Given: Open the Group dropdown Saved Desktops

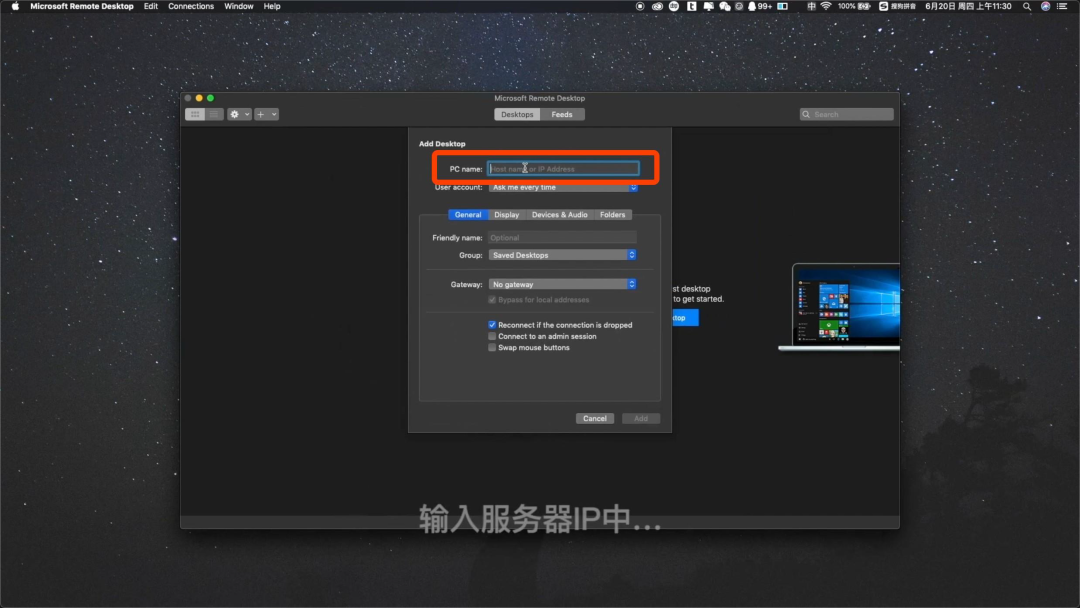Looking at the screenshot, I should tap(562, 255).
